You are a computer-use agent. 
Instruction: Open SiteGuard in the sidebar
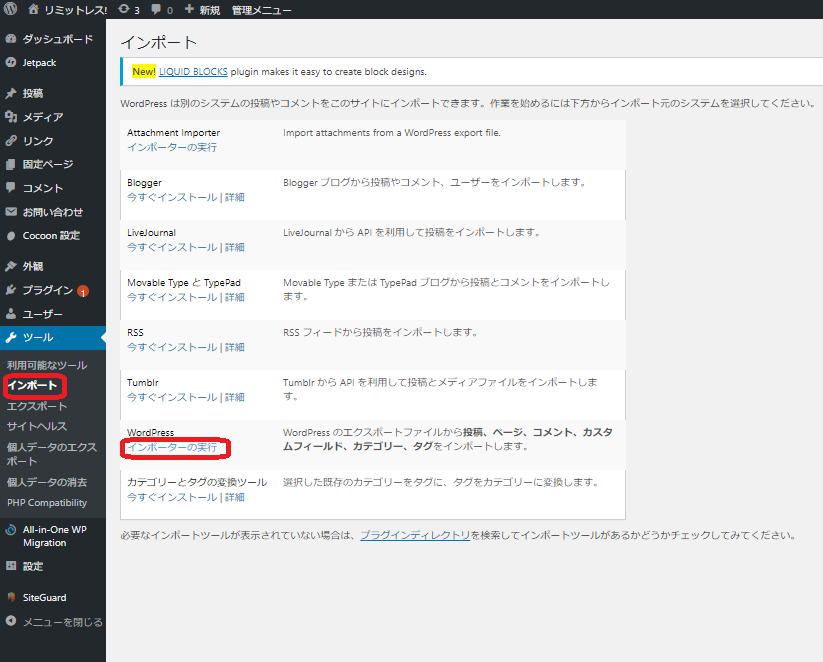(x=44, y=597)
